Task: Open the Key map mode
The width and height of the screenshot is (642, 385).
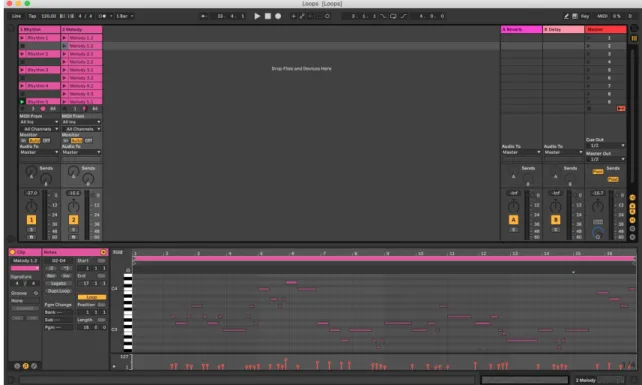Action: [585, 16]
